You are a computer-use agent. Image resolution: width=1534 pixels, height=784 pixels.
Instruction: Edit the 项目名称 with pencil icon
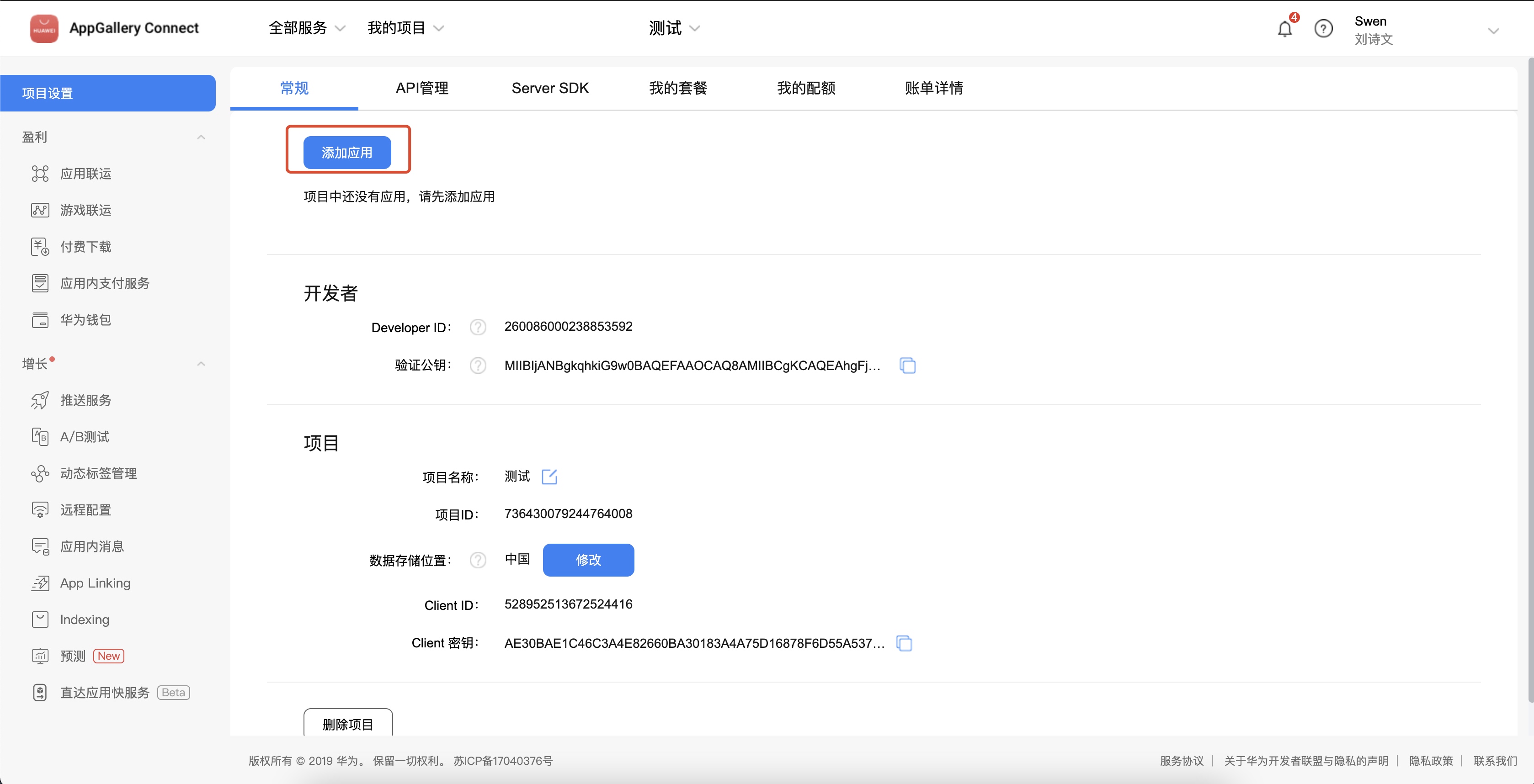click(x=549, y=476)
